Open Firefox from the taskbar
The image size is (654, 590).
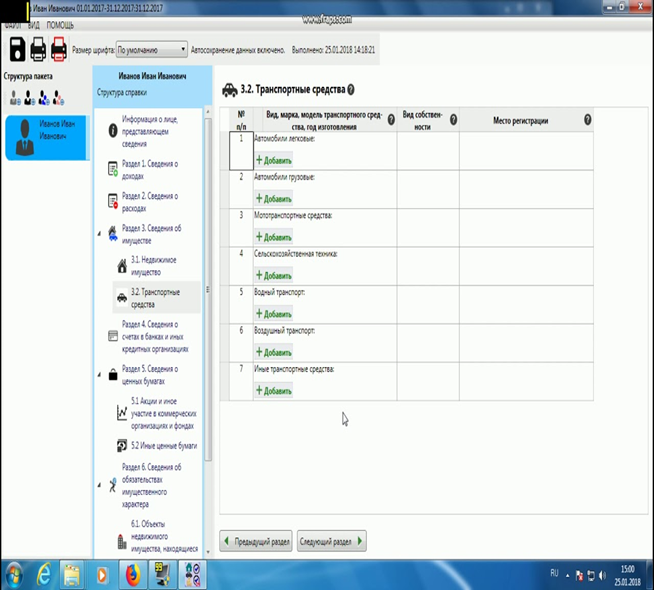pos(132,575)
